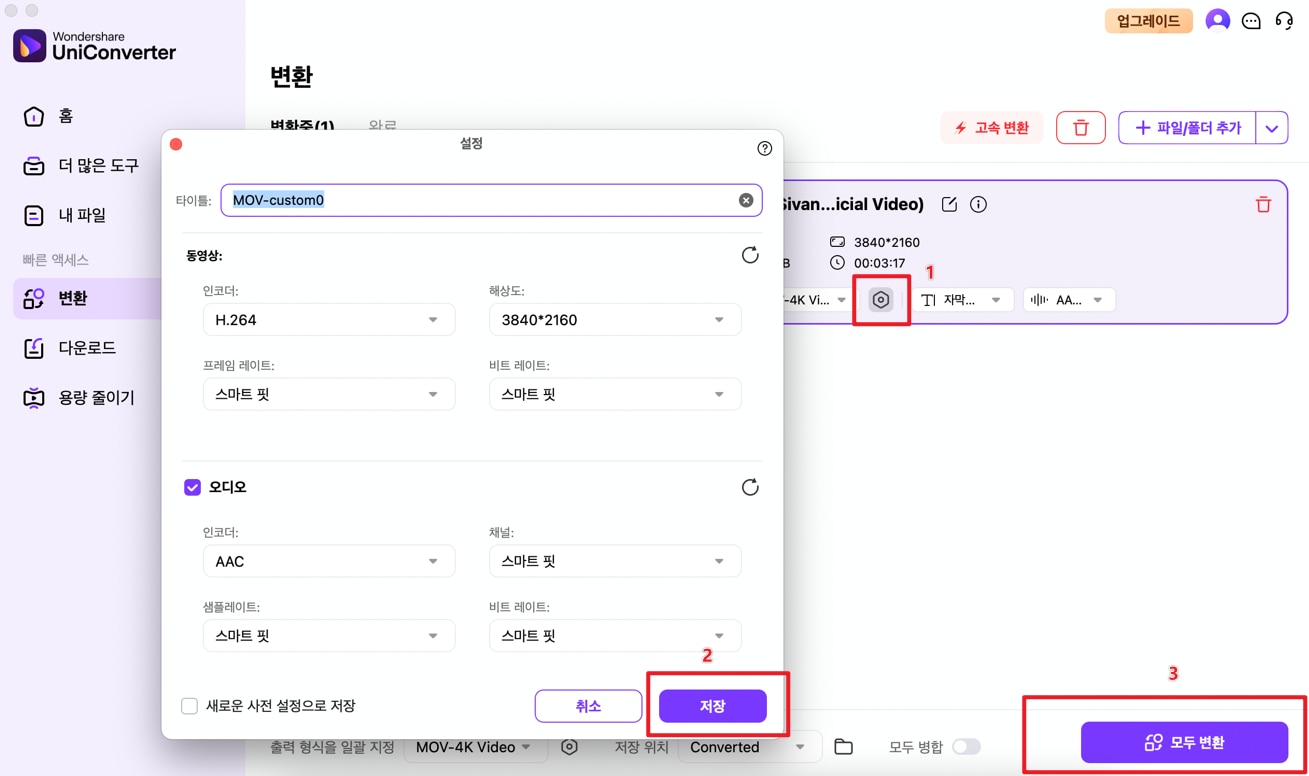
Task: Expand the arrow next to Add File/Folder
Action: click(x=1272, y=128)
